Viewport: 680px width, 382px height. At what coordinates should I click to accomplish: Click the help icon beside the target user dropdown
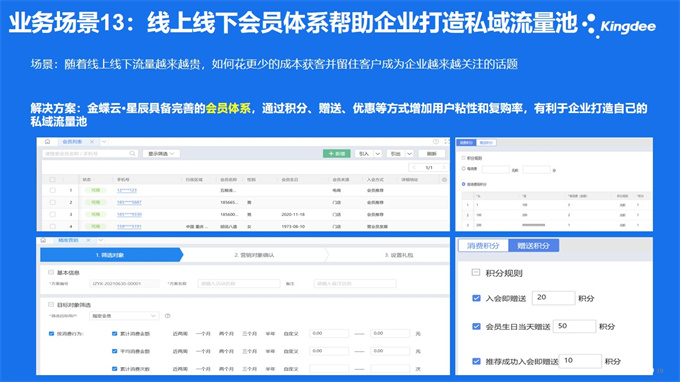[x=167, y=316]
